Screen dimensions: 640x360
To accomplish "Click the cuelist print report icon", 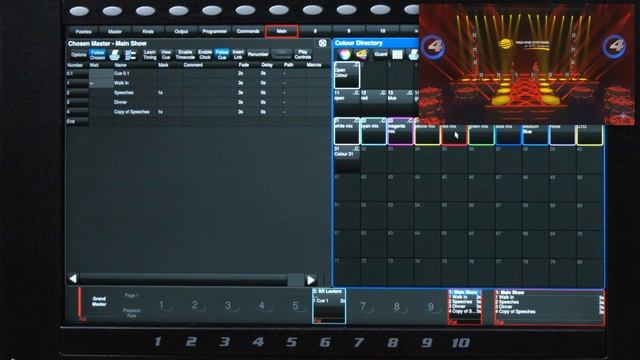I will (115, 55).
